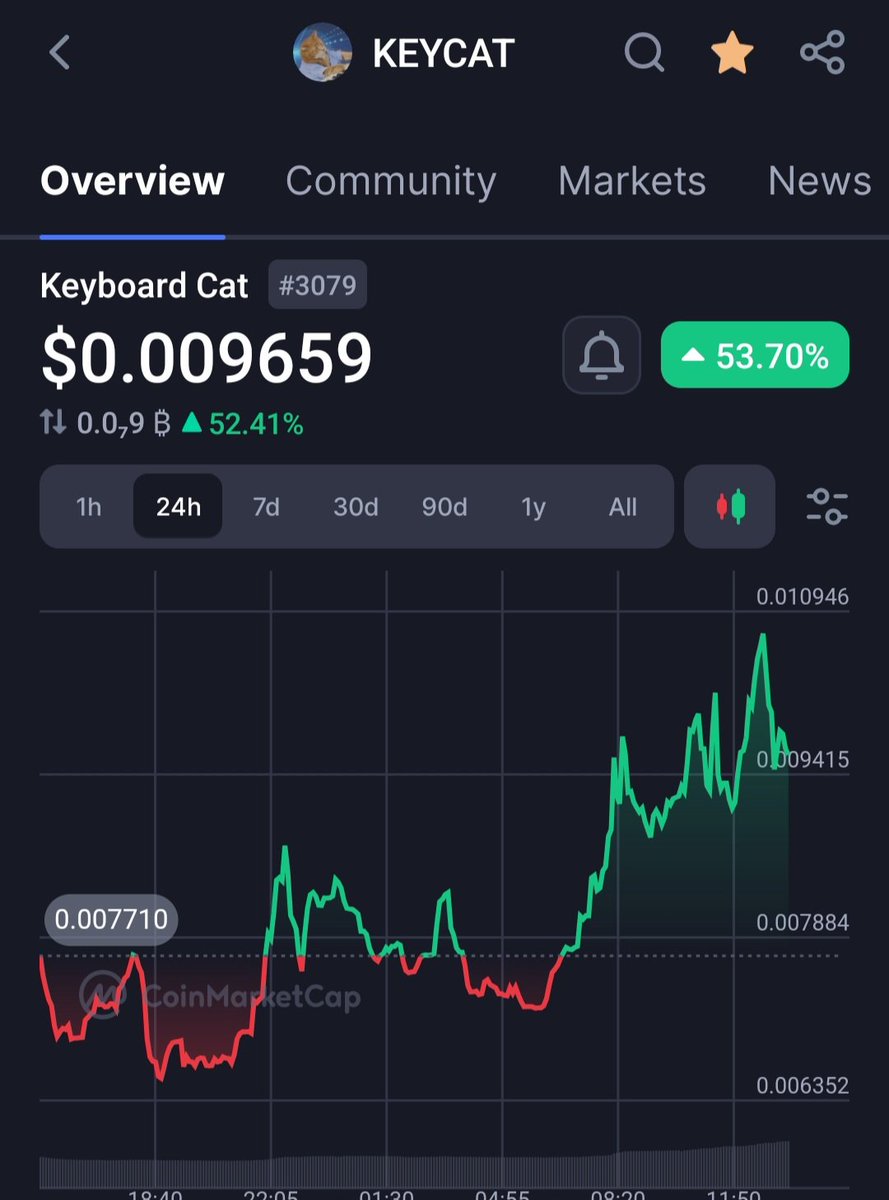Select the All chart range
Image resolution: width=889 pixels, height=1200 pixels.
(623, 507)
